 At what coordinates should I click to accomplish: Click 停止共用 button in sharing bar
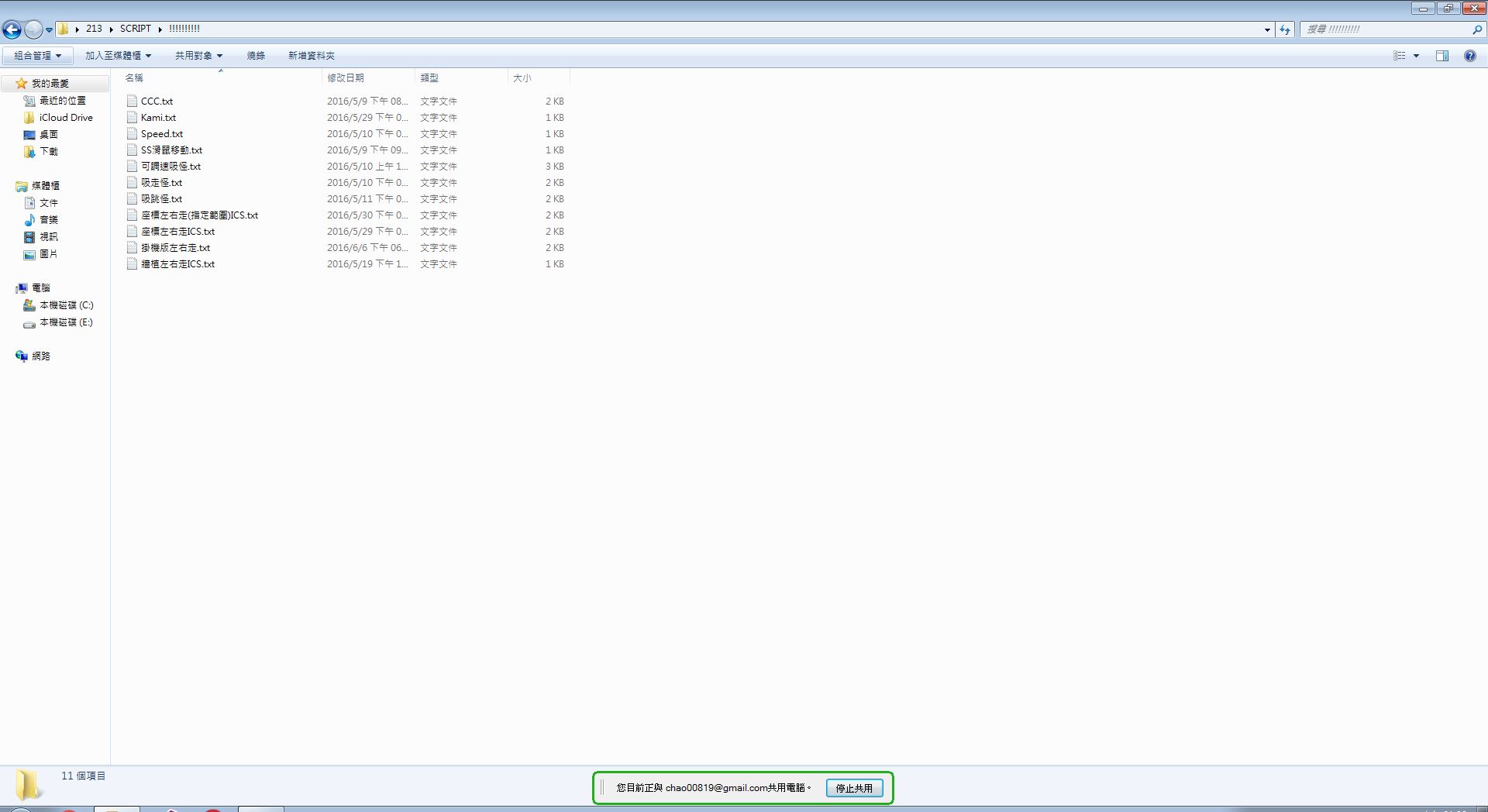point(854,788)
